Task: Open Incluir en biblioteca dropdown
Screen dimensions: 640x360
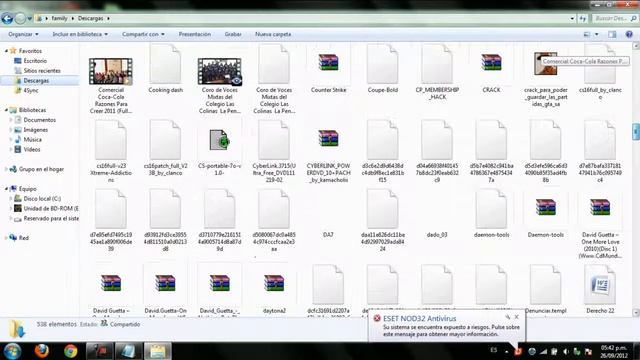Action: click(x=80, y=34)
